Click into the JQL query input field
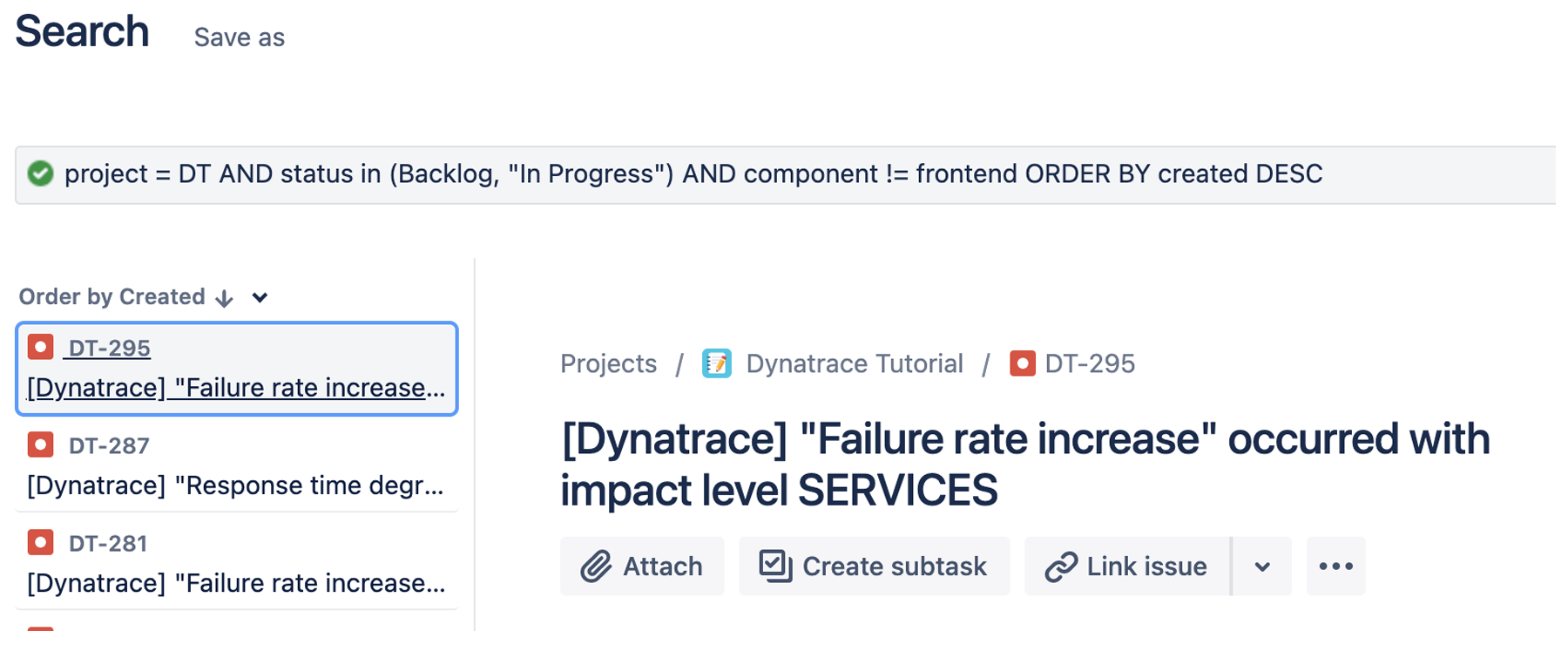Viewport: 1568px width, 665px height. tap(784, 174)
